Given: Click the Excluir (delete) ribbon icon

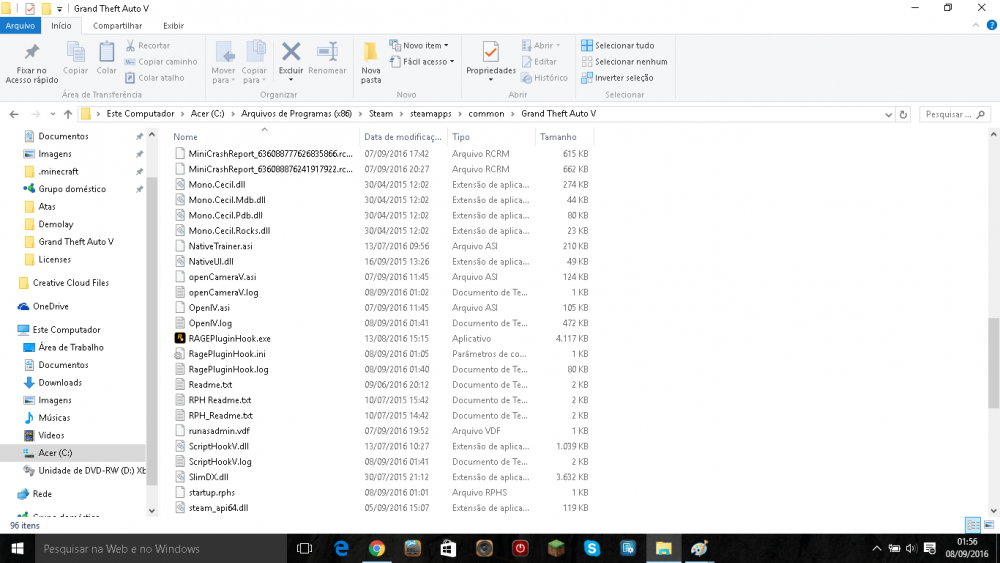Looking at the screenshot, I should click(x=291, y=52).
